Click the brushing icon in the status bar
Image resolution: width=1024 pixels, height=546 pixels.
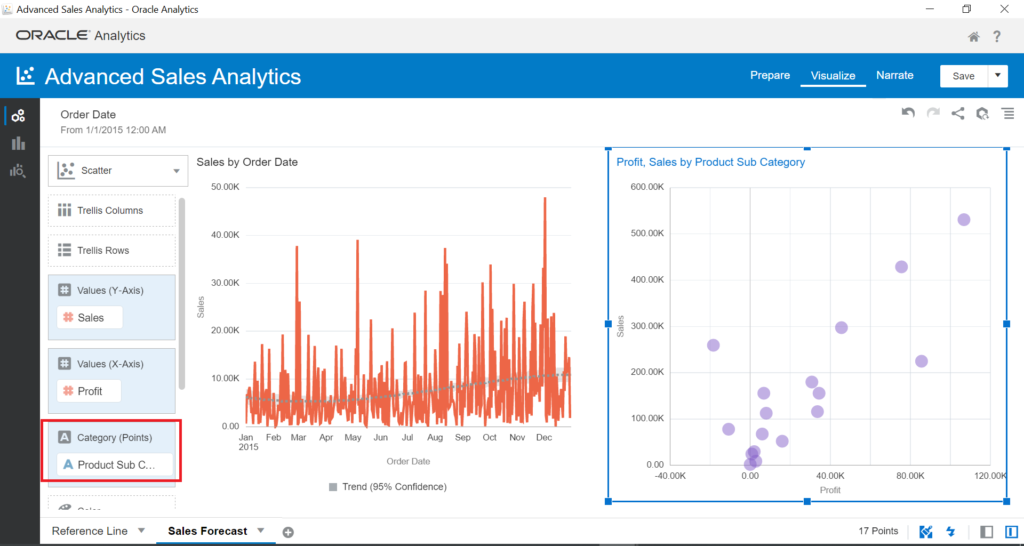pyautogui.click(x=925, y=532)
